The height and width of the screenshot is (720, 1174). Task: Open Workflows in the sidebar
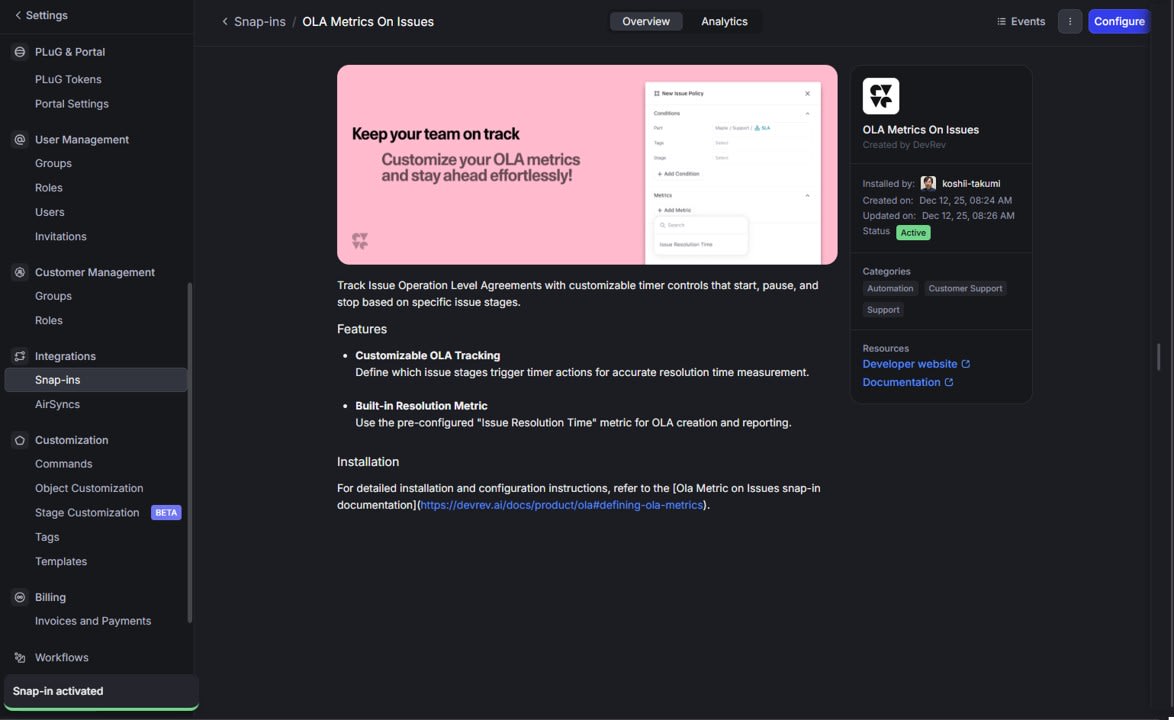(61, 657)
